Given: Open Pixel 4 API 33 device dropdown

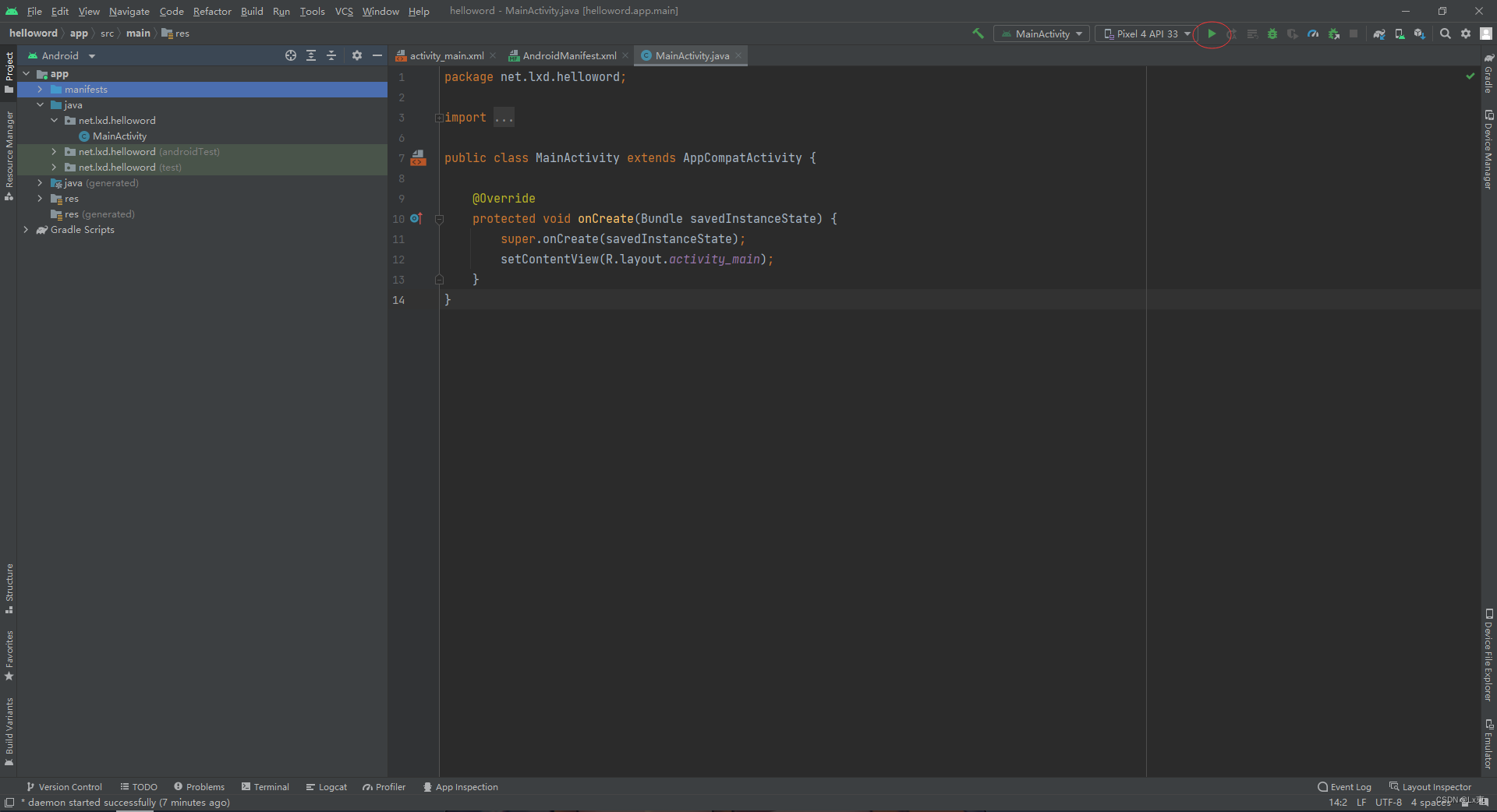Looking at the screenshot, I should click(1146, 34).
